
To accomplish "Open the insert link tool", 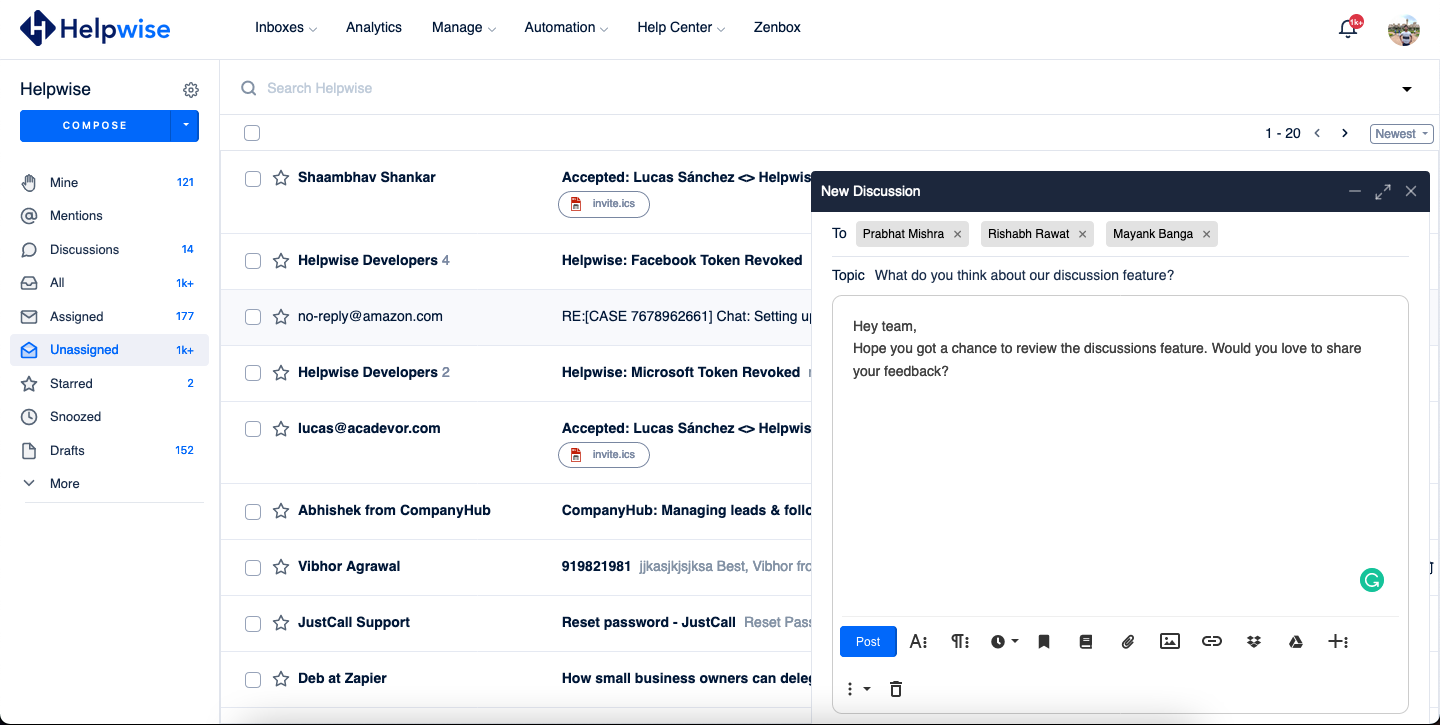I will pyautogui.click(x=1212, y=641).
